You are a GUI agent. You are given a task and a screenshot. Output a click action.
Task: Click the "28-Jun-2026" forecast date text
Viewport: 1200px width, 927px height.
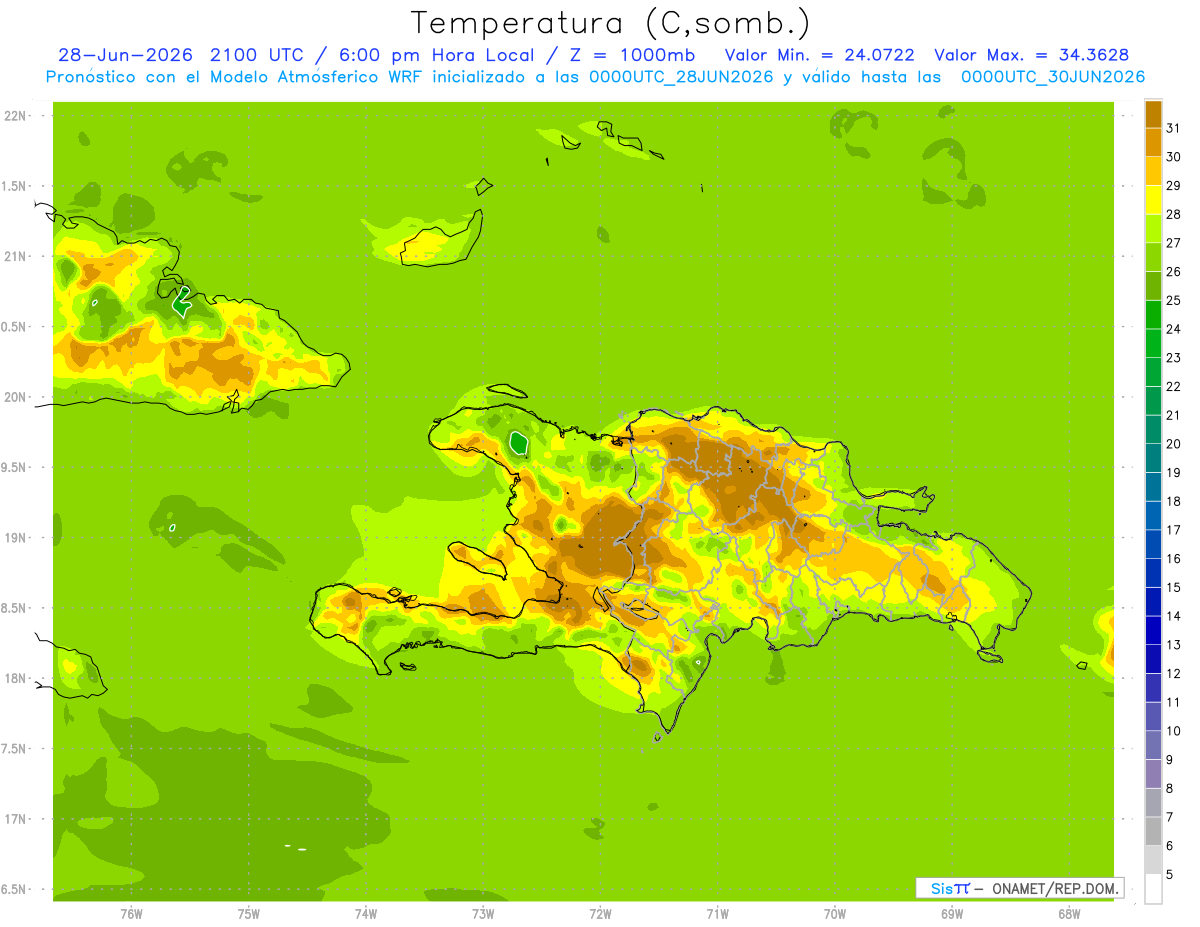coord(125,54)
